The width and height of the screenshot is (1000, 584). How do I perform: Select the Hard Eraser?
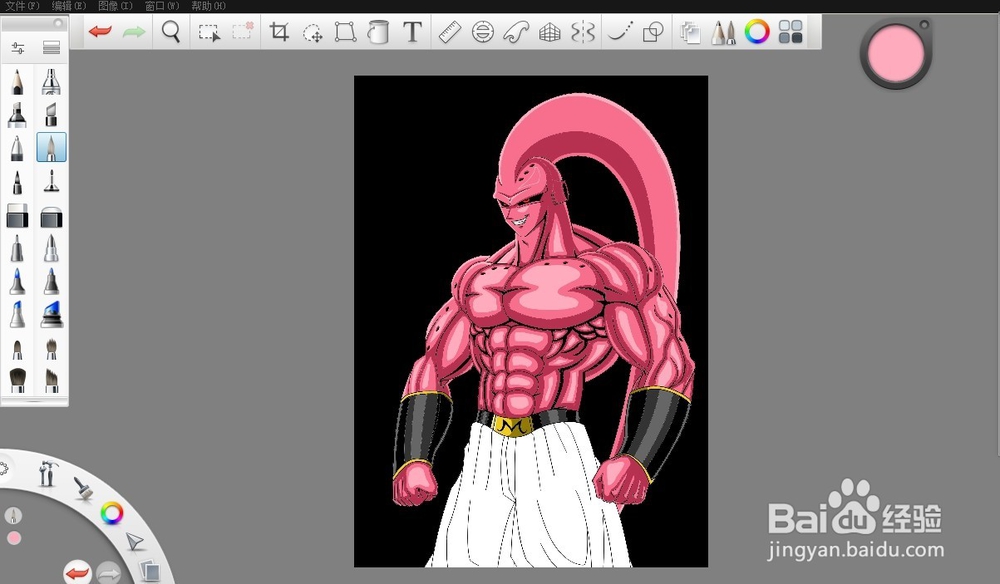click(x=17, y=216)
